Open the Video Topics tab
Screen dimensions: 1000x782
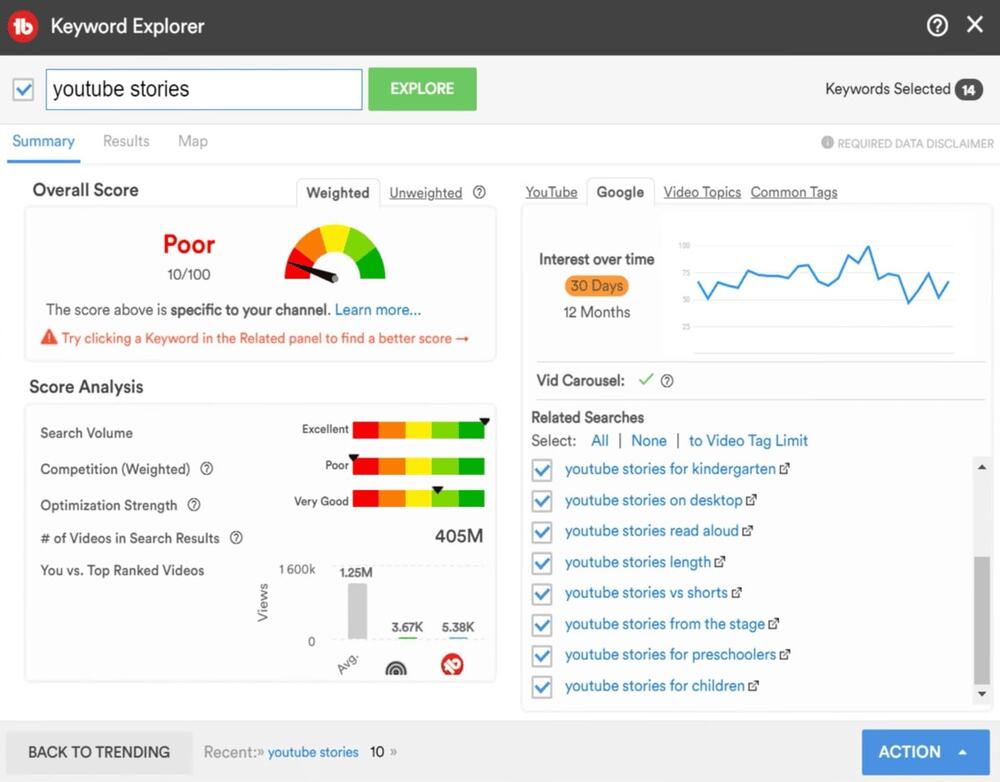click(x=702, y=192)
